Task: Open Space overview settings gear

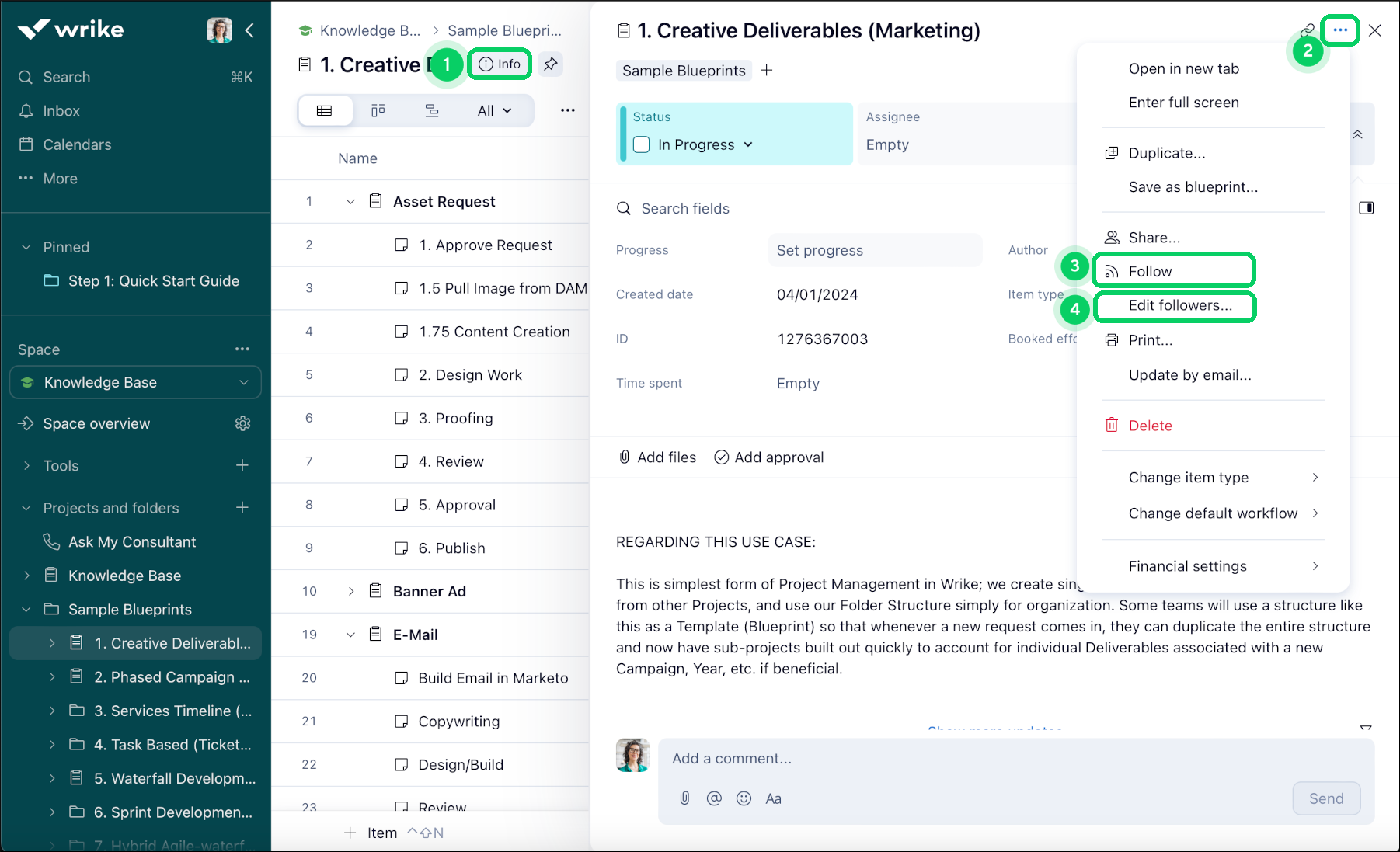Action: [x=242, y=423]
